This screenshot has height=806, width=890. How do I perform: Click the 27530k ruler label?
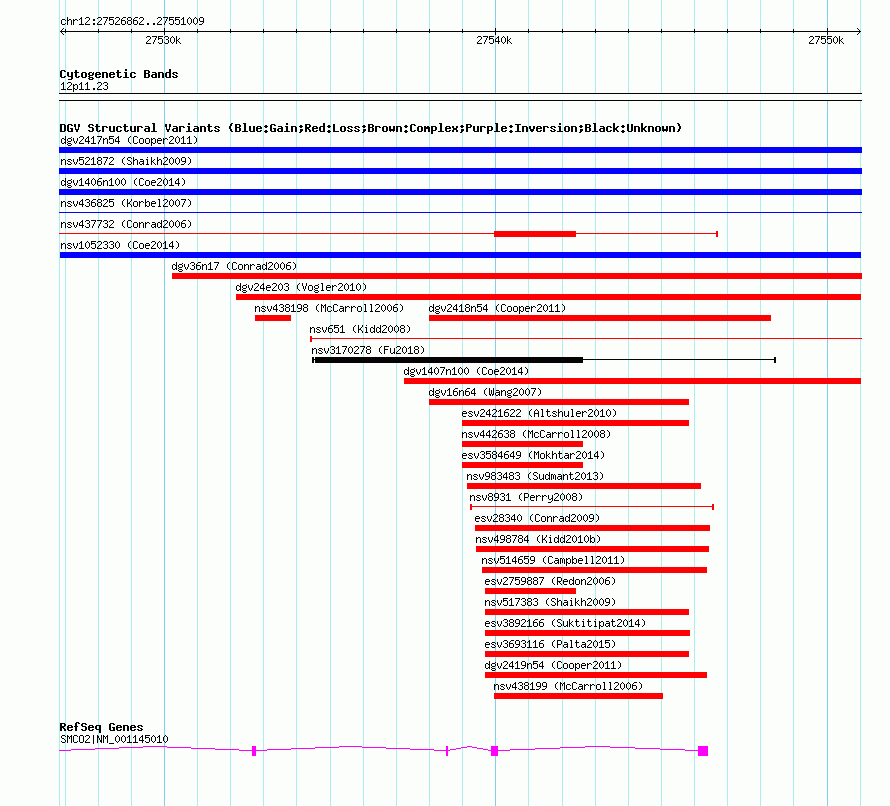(x=163, y=40)
